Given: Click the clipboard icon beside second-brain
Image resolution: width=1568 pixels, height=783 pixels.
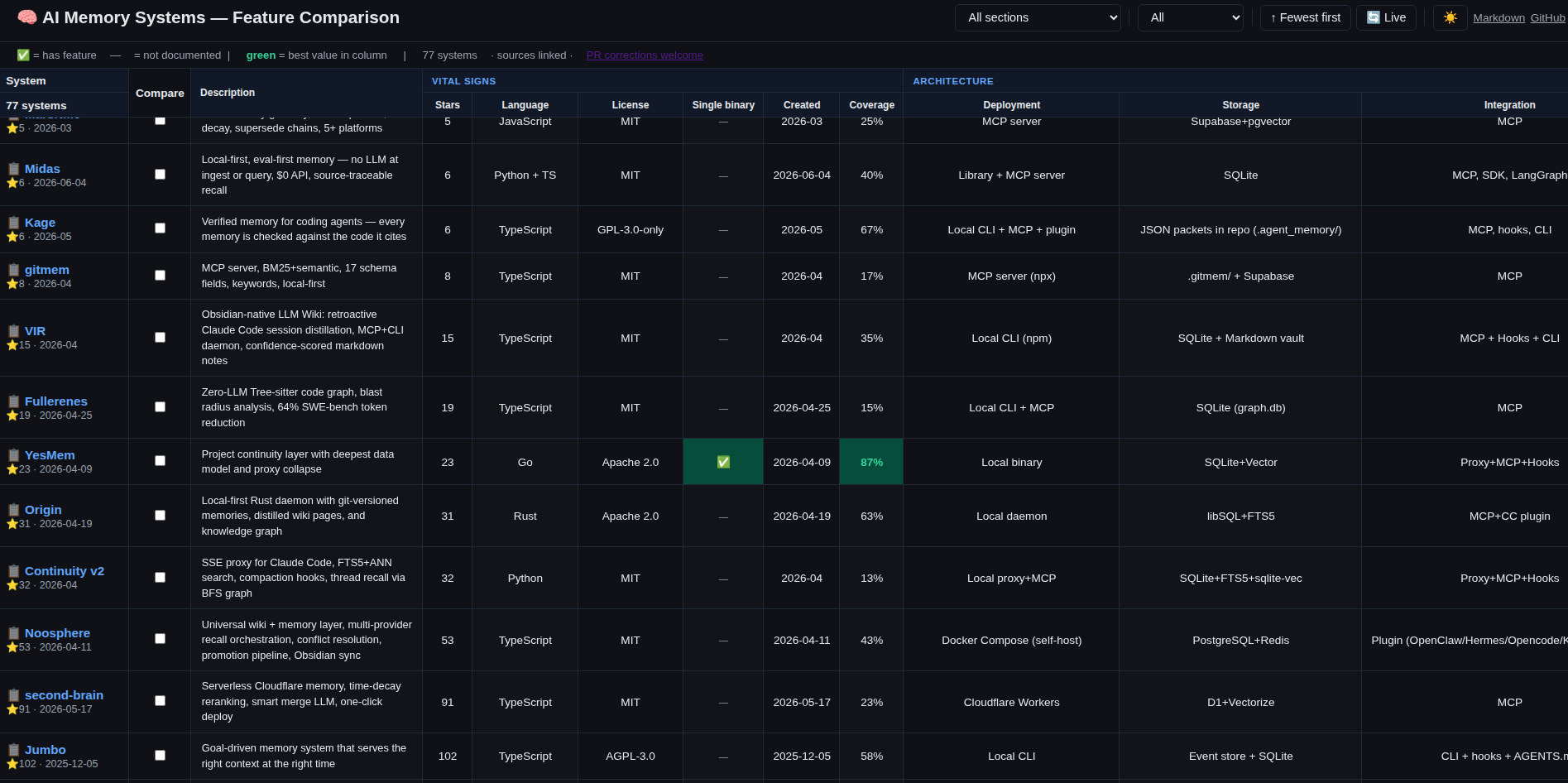Looking at the screenshot, I should coord(14,695).
